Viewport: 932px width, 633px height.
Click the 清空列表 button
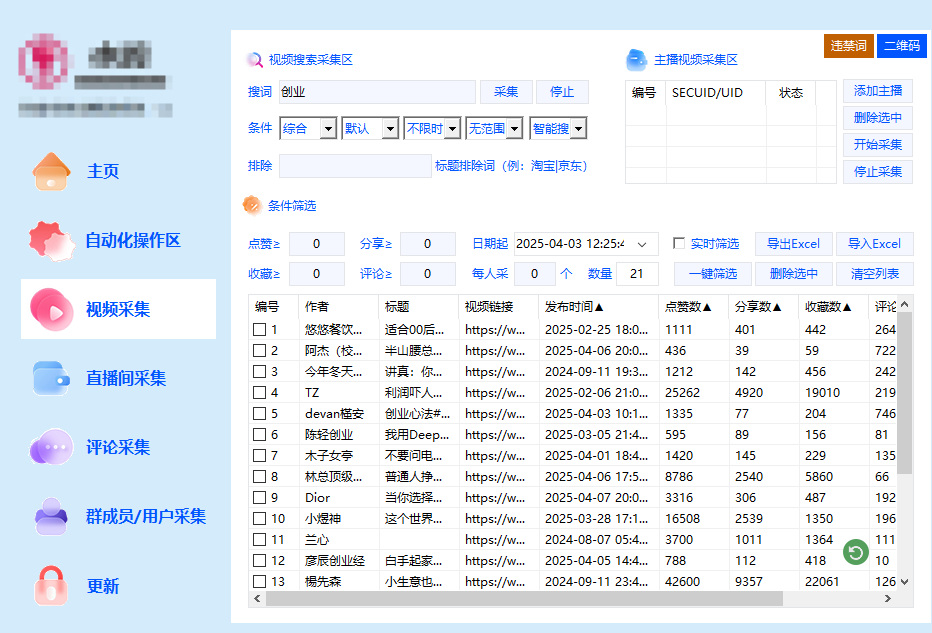874,273
